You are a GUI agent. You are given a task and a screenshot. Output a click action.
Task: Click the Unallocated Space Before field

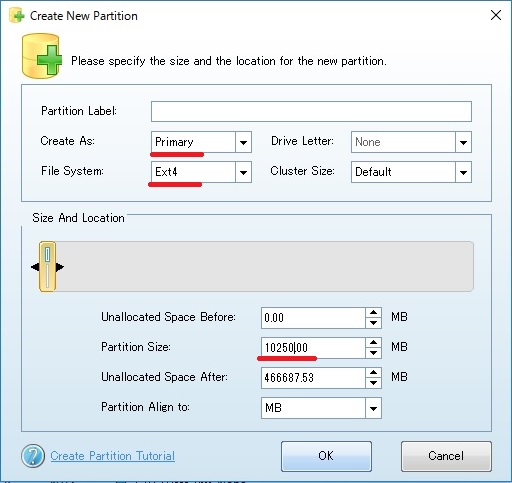coord(313,318)
